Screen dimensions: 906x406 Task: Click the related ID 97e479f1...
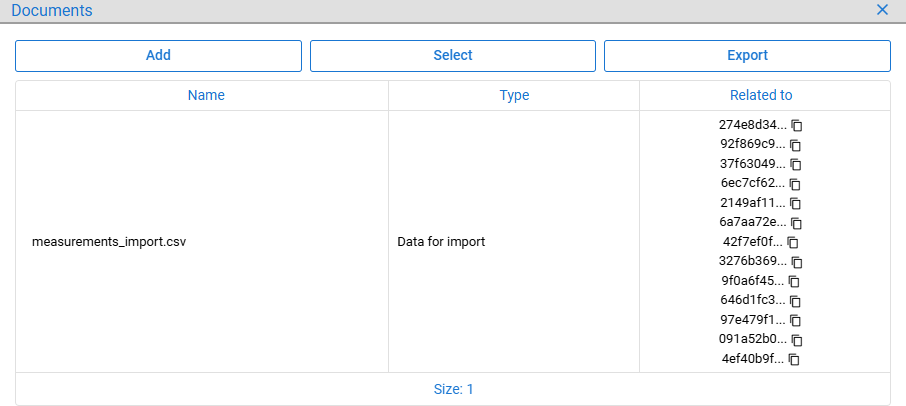click(753, 319)
